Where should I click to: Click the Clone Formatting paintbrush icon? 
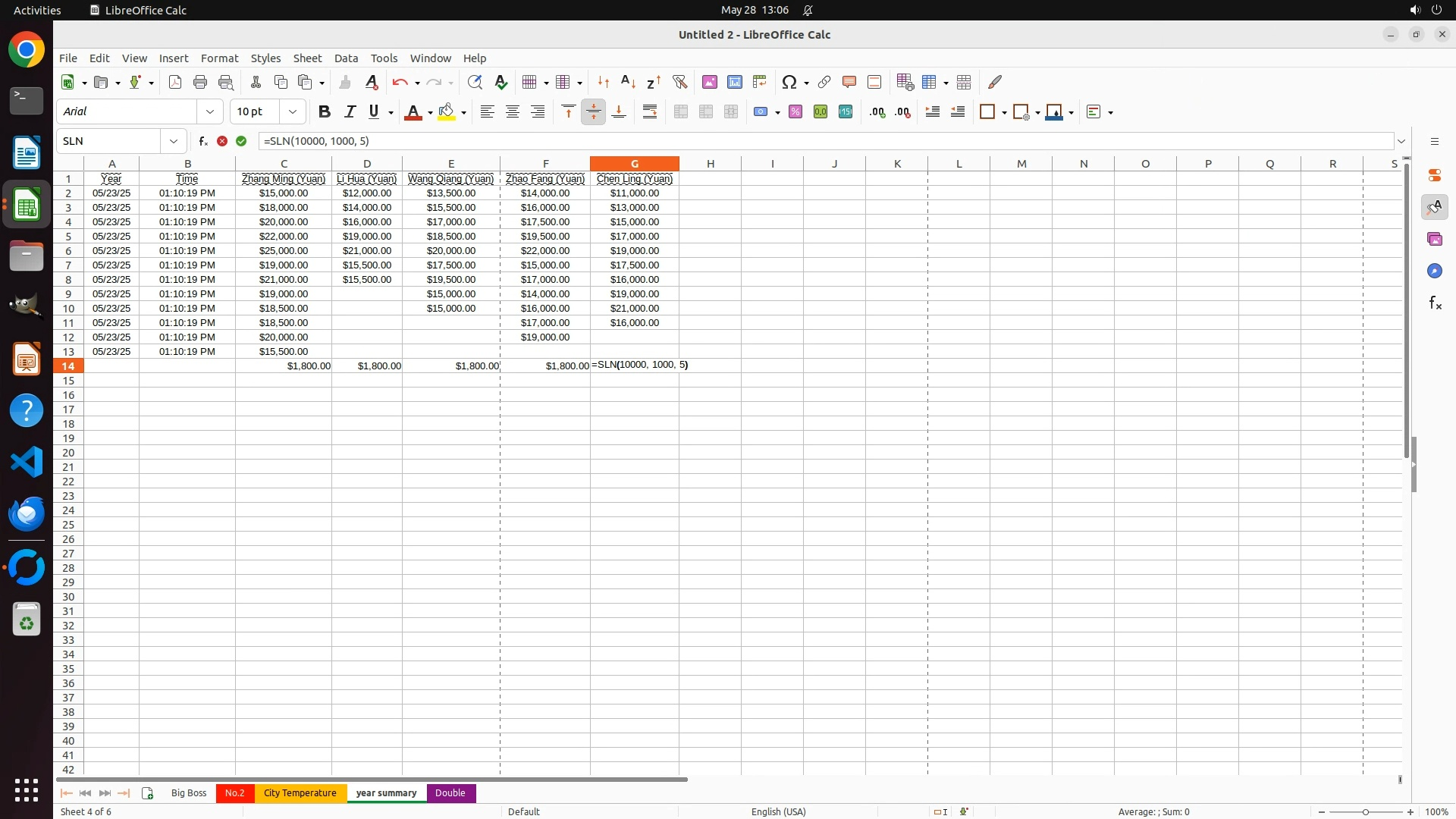pos(345,82)
